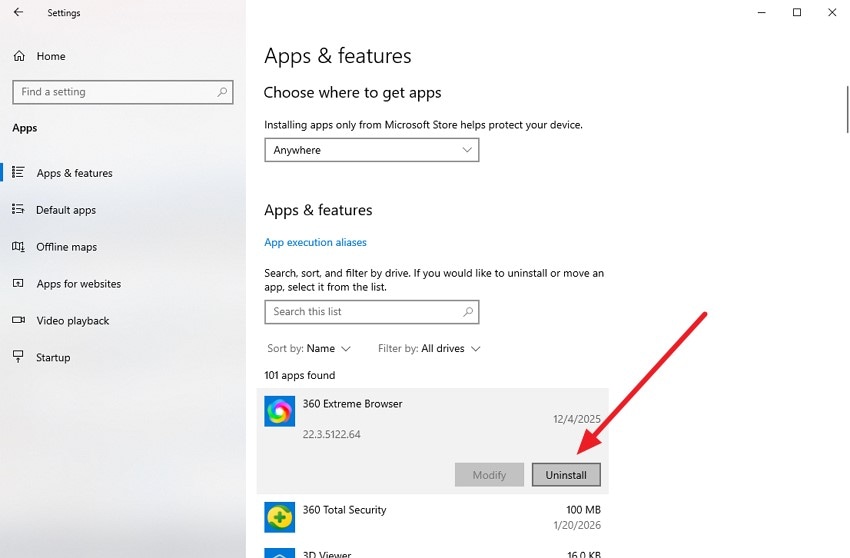Click the back arrow in Settings
The image size is (850, 558).
(x=18, y=12)
